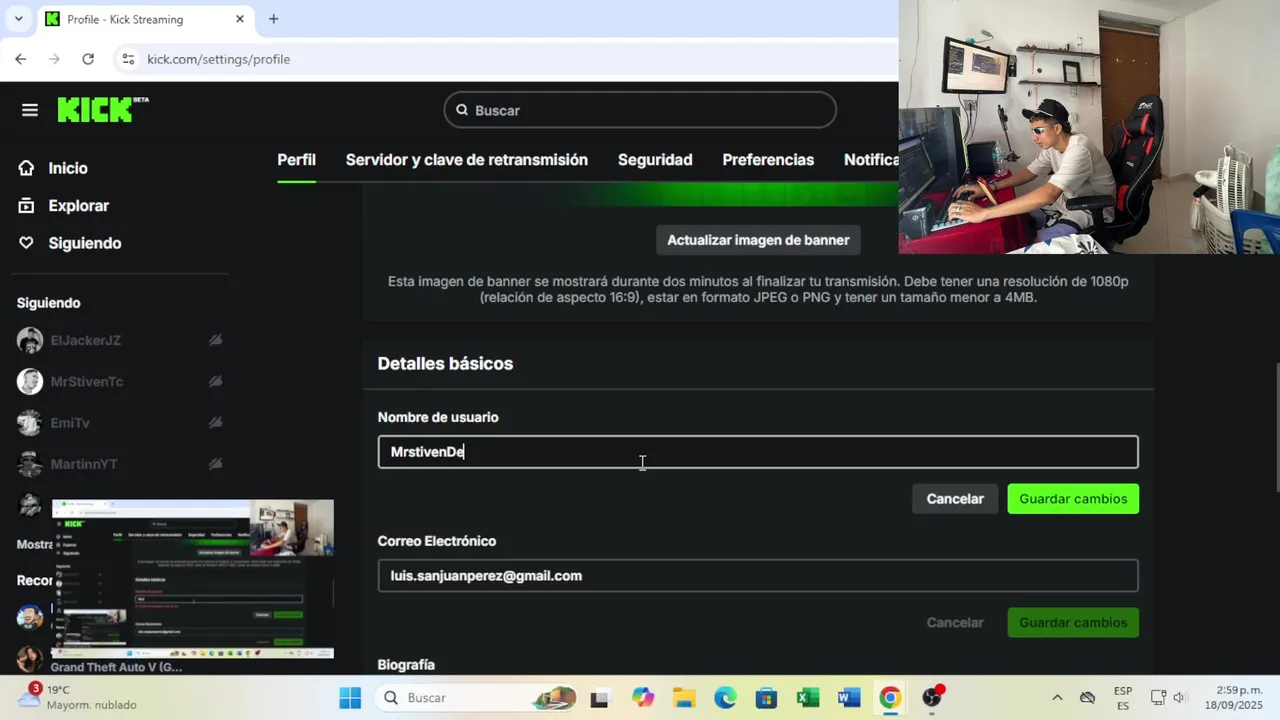
Task: Open the Windows Start menu
Action: tap(350, 698)
